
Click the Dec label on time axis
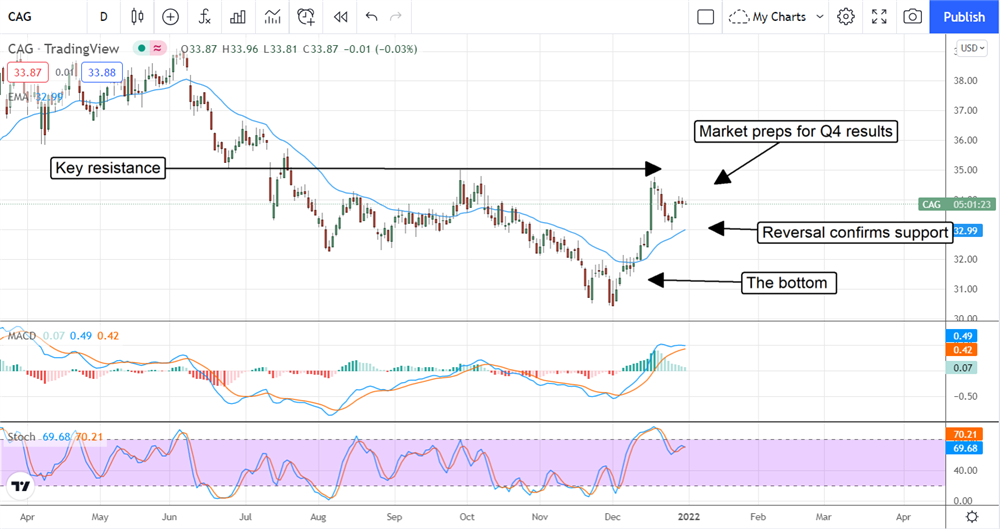[x=612, y=516]
